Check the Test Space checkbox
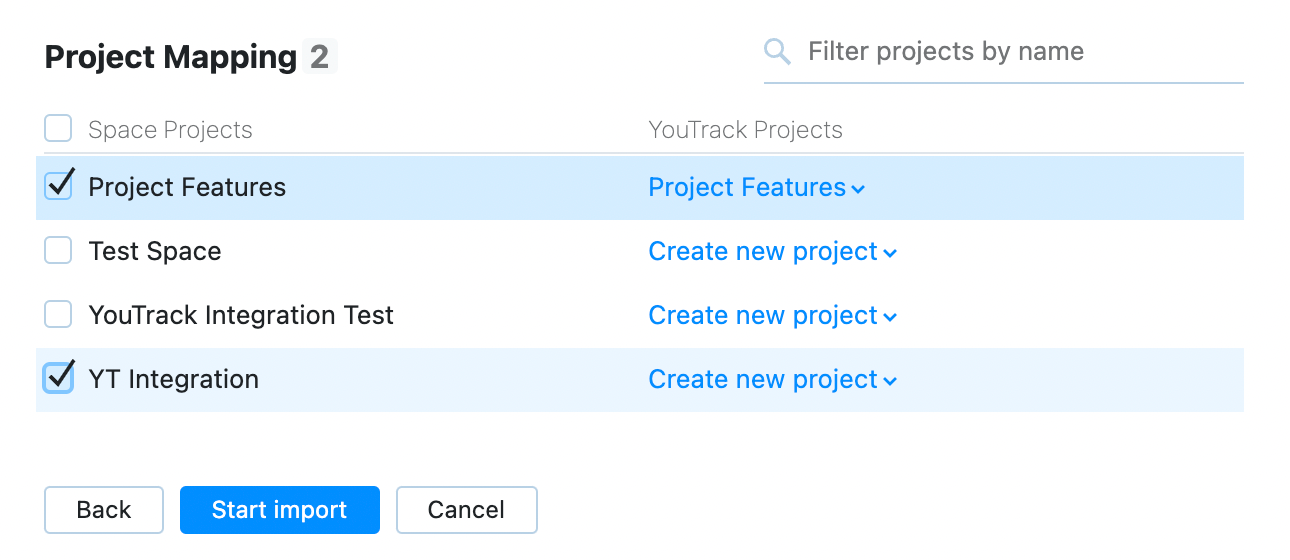 tap(58, 251)
